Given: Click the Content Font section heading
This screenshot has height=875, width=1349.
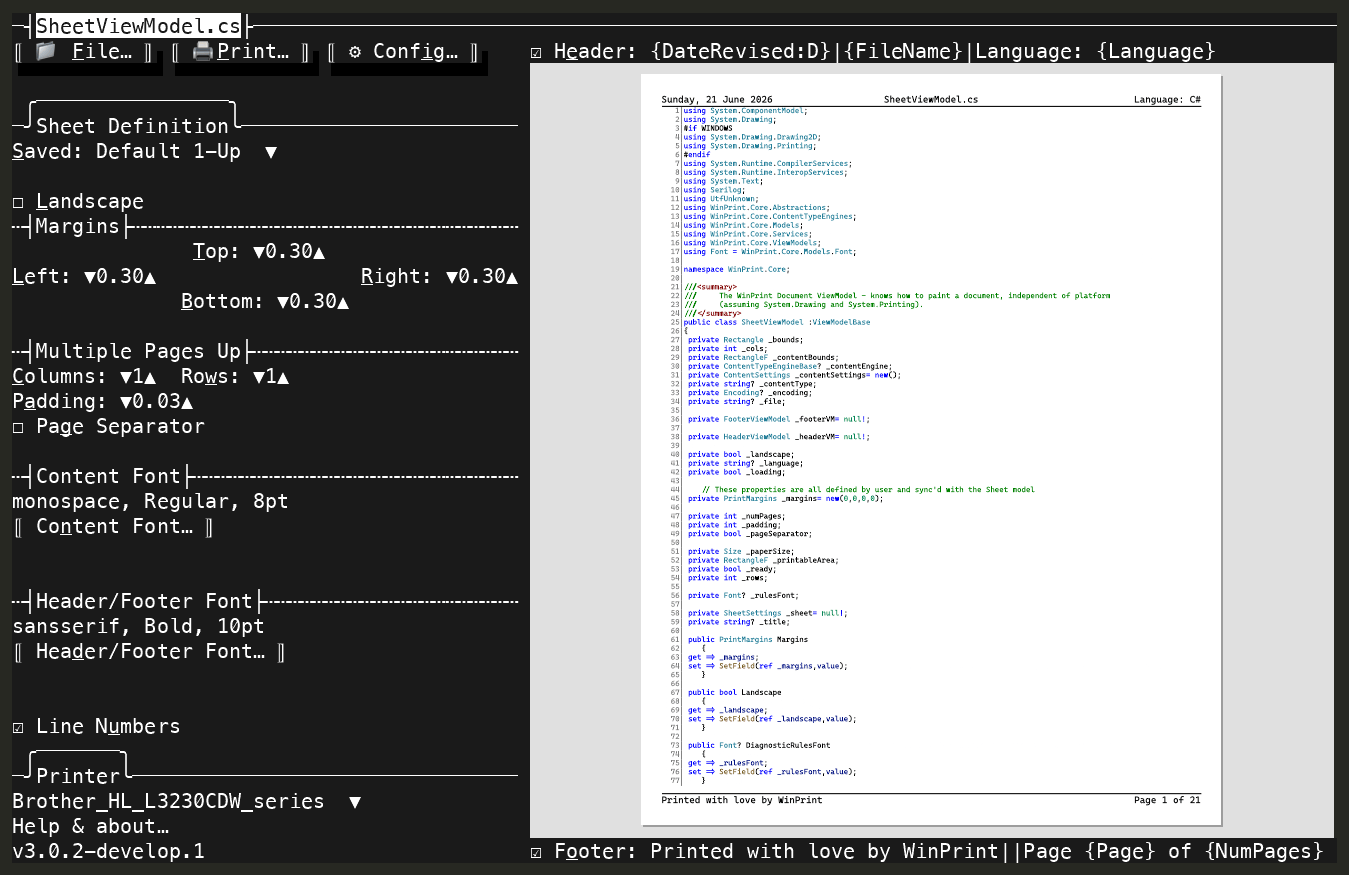Looking at the screenshot, I should [108, 477].
